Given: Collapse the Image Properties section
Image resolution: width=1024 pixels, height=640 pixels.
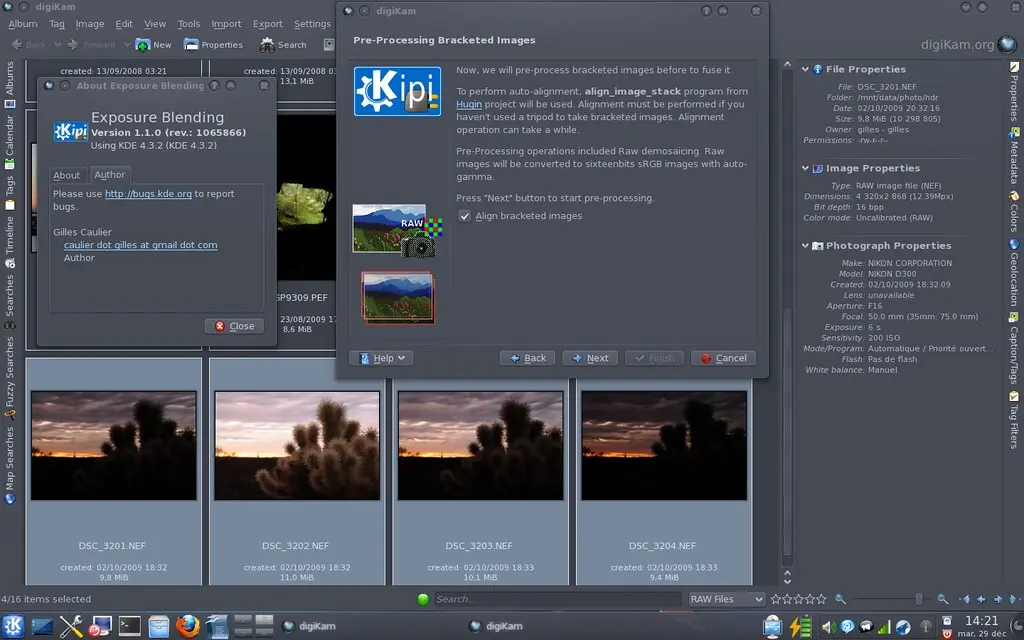Looking at the screenshot, I should (804, 168).
